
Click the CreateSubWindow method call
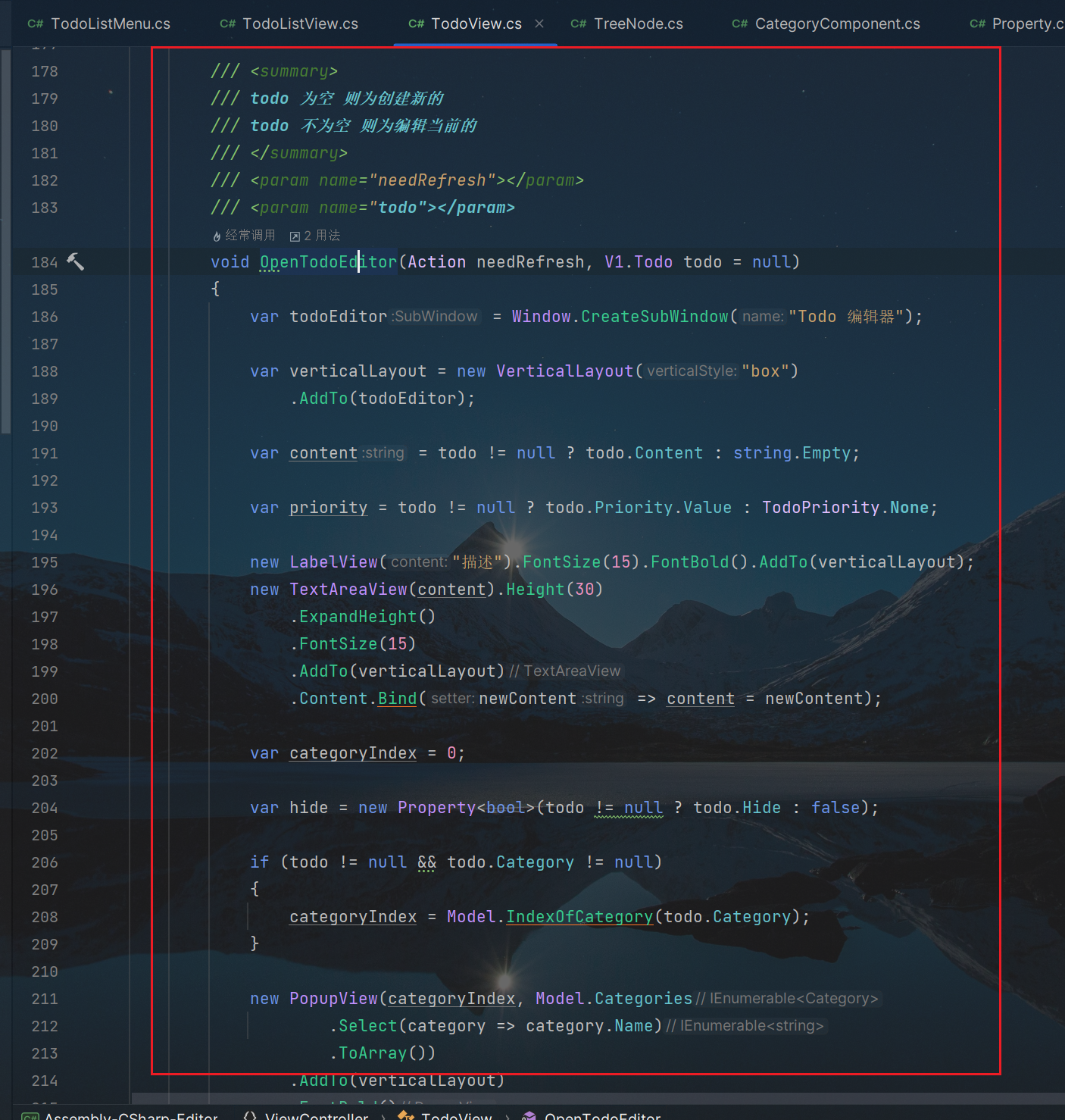(x=654, y=317)
